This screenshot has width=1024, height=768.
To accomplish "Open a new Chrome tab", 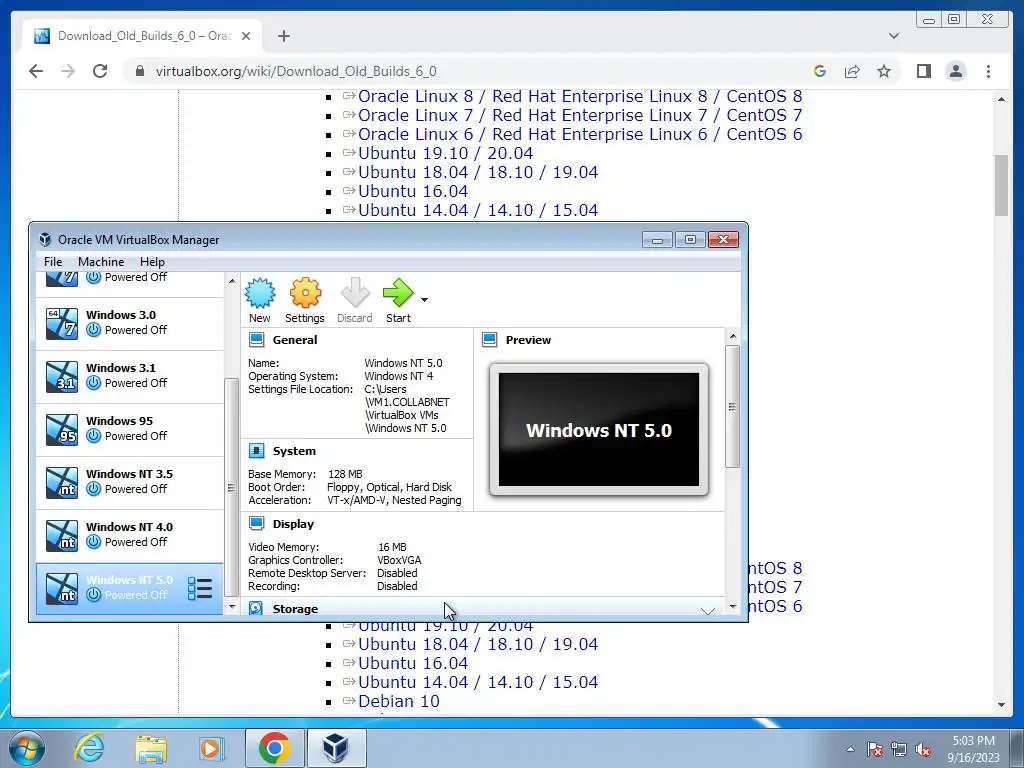I will pyautogui.click(x=283, y=36).
